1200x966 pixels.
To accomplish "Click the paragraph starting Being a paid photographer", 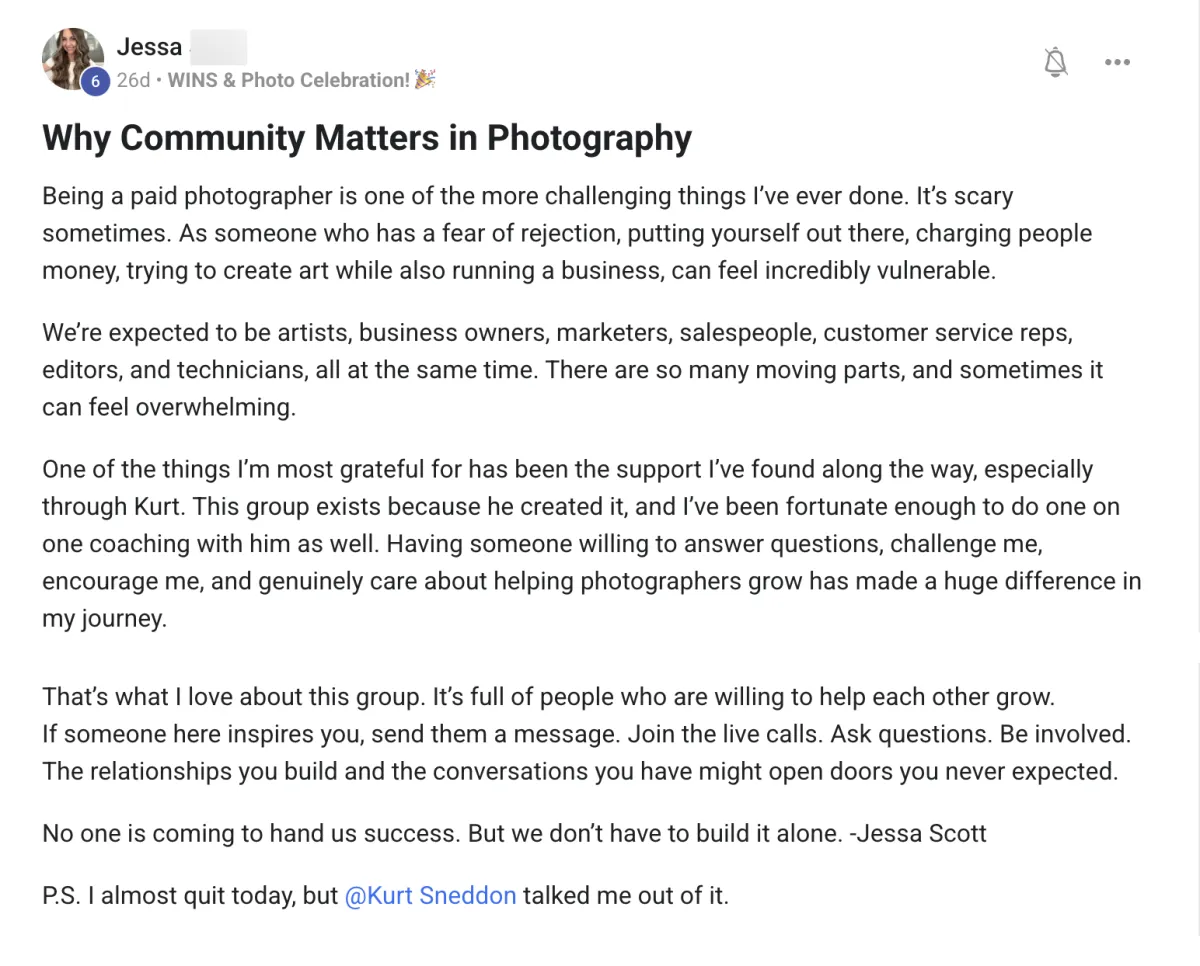I will [x=567, y=233].
